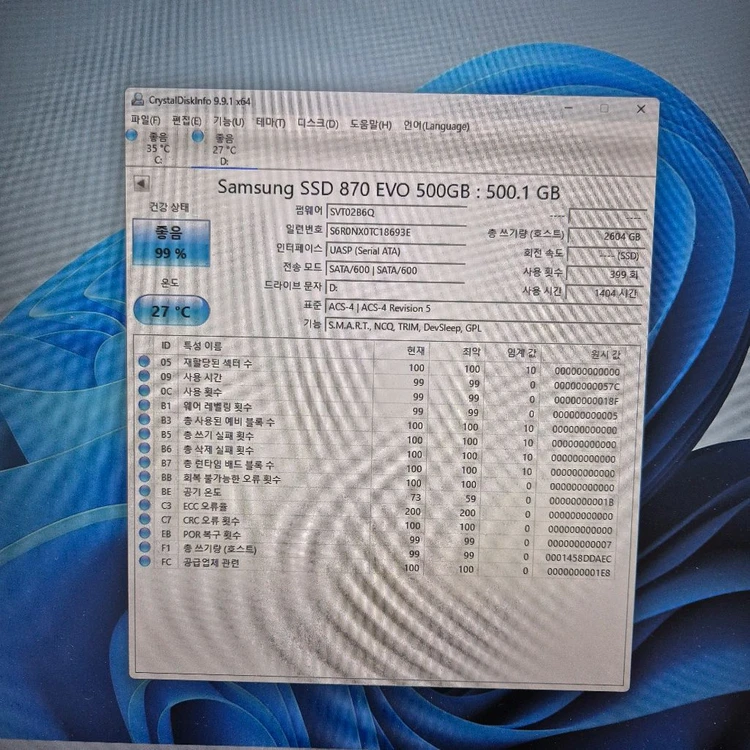
Task: Select the 웨어 레벨링 횟수 attribute row
Action: 378,409
